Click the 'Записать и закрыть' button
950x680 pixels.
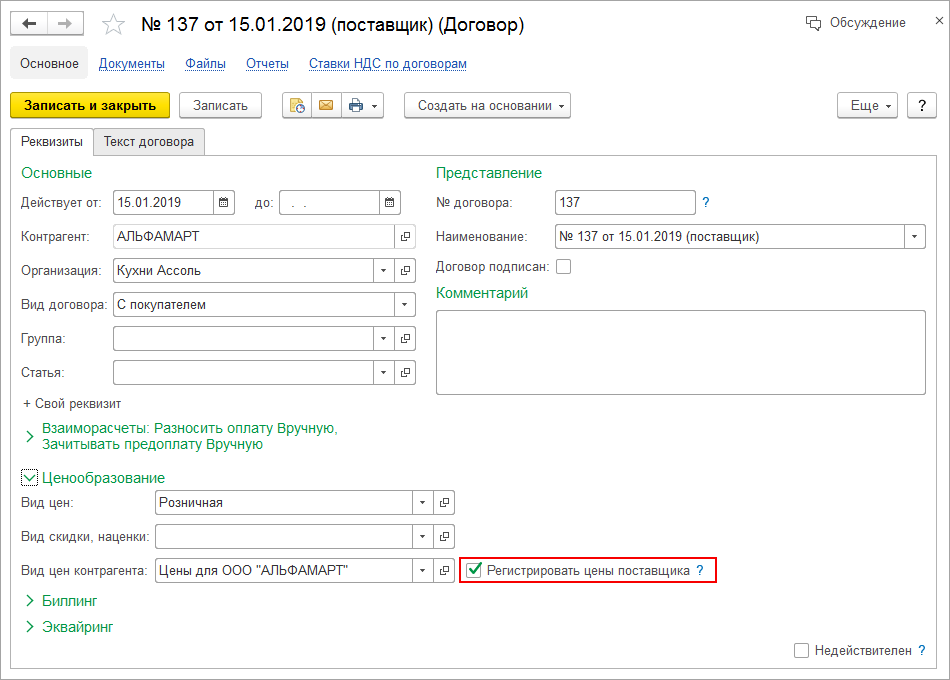coord(90,105)
